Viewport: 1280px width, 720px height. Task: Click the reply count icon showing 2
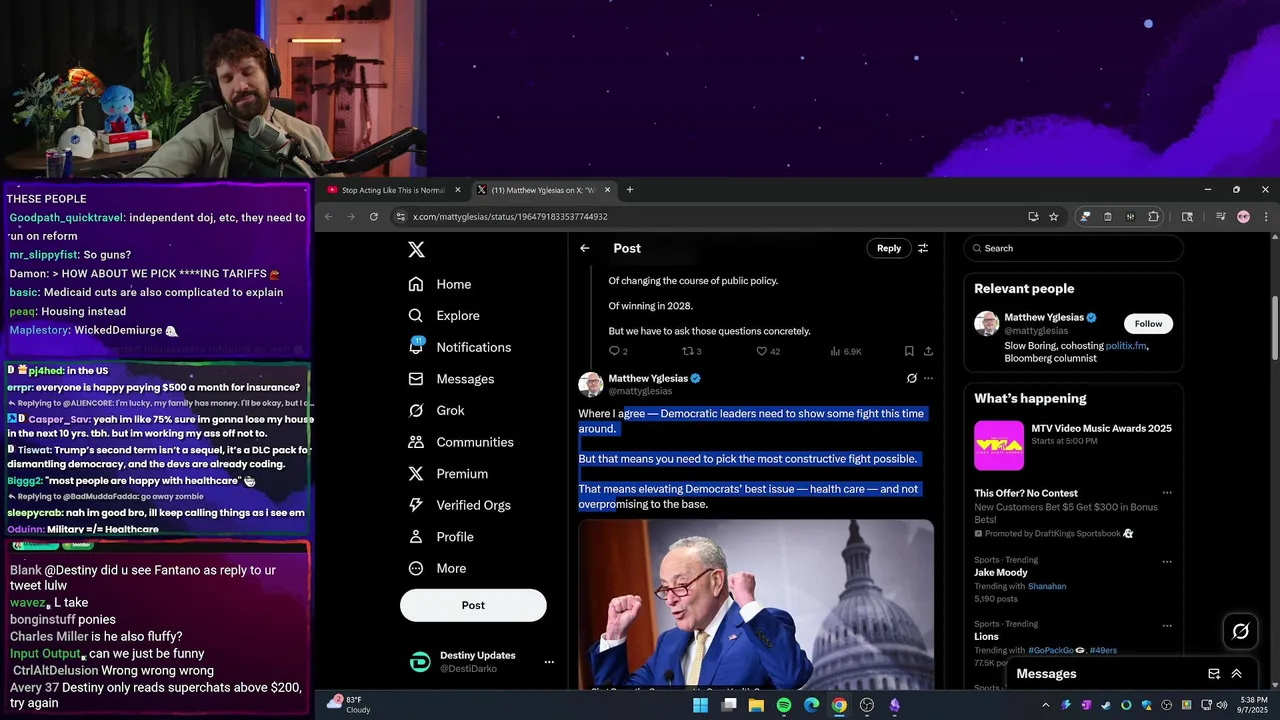tap(618, 351)
